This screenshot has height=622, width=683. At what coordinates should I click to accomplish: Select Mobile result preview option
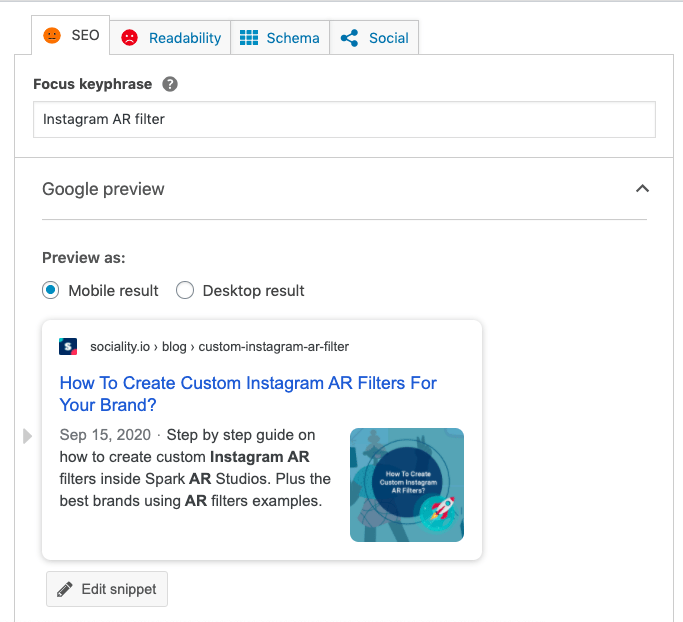pyautogui.click(x=51, y=290)
